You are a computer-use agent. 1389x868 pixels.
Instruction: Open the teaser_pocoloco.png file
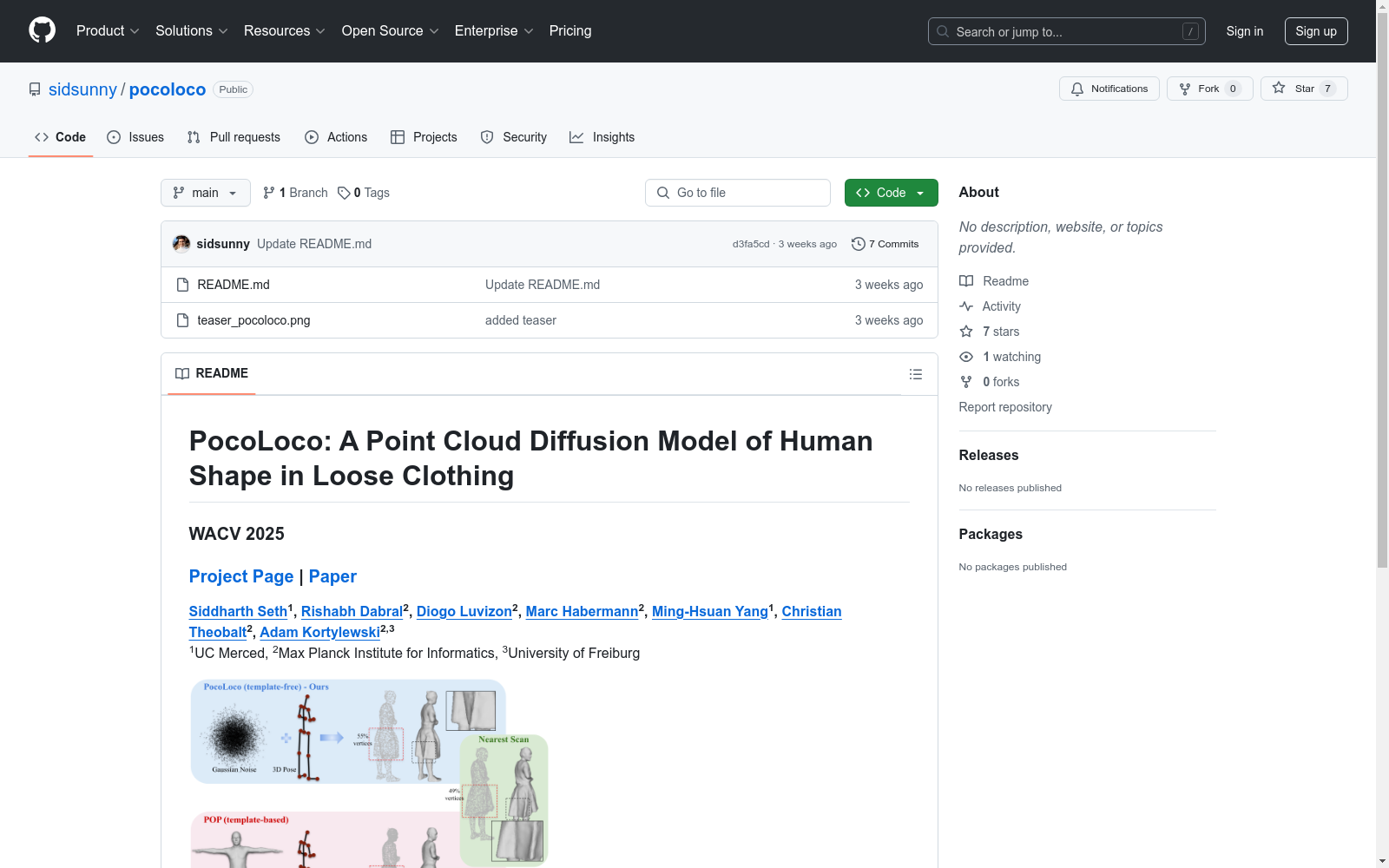coord(253,320)
